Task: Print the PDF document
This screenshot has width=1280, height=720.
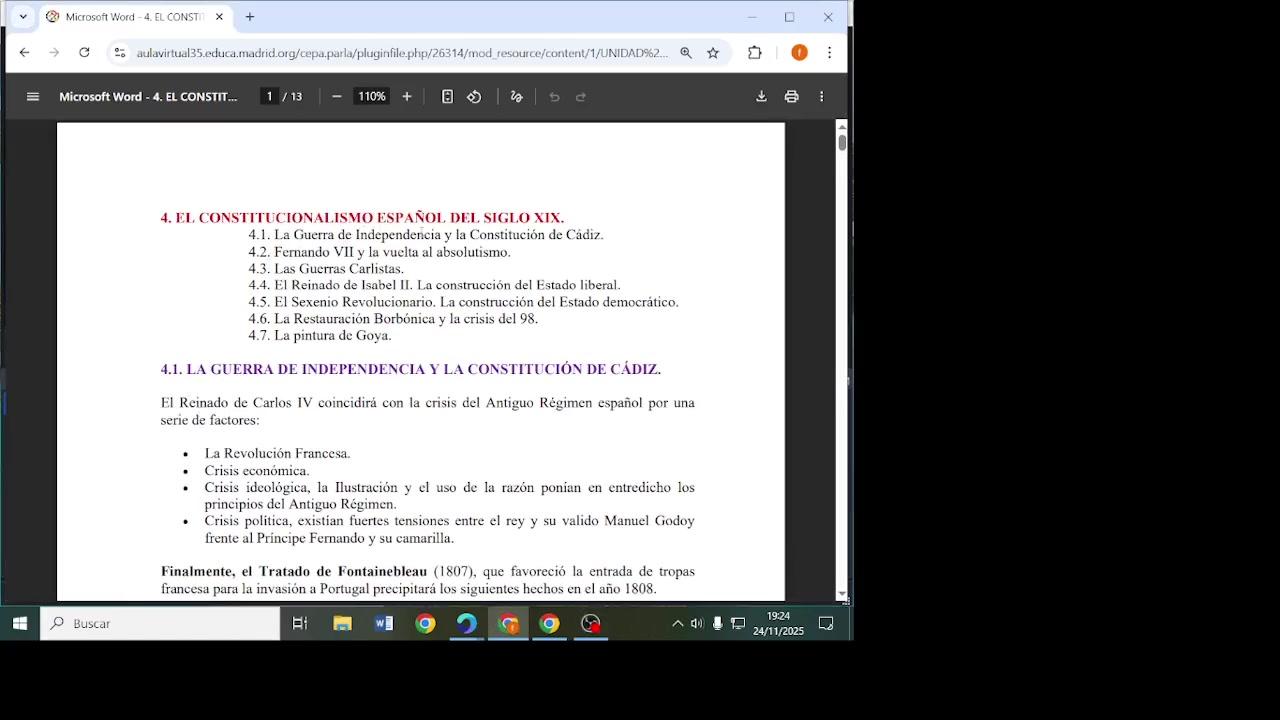Action: click(791, 97)
